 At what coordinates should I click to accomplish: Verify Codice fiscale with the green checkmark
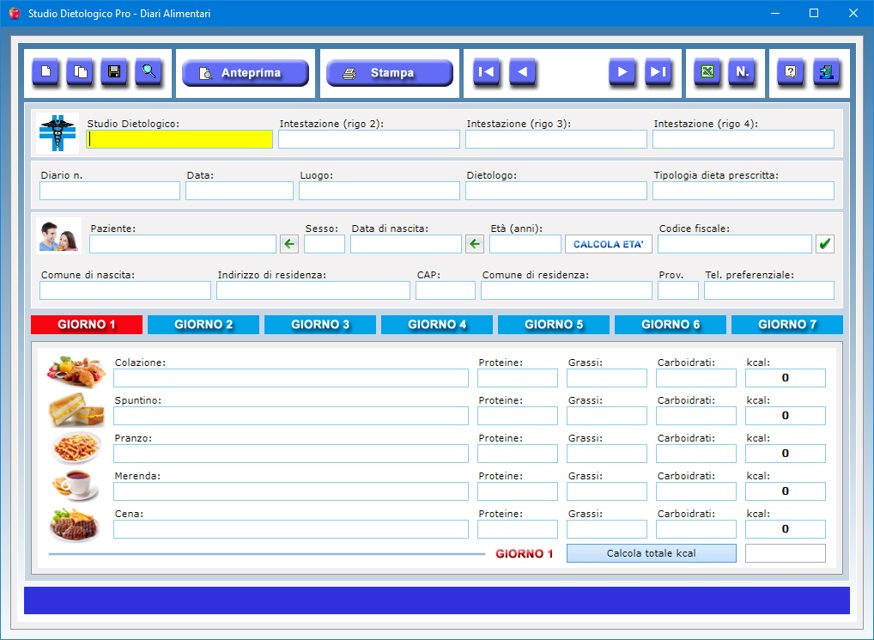(825, 244)
